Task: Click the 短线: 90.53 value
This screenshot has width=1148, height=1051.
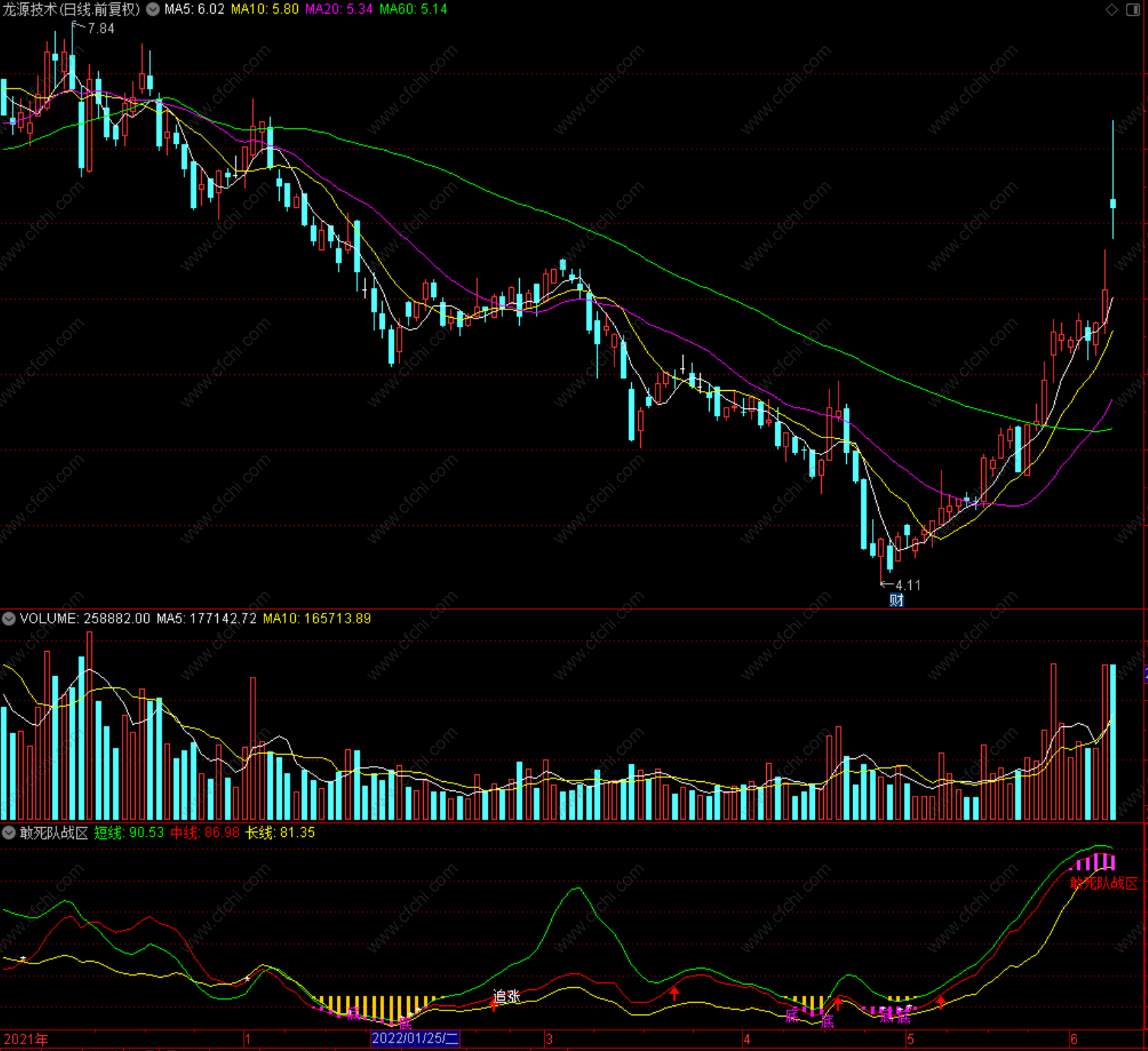Action: click(x=129, y=832)
